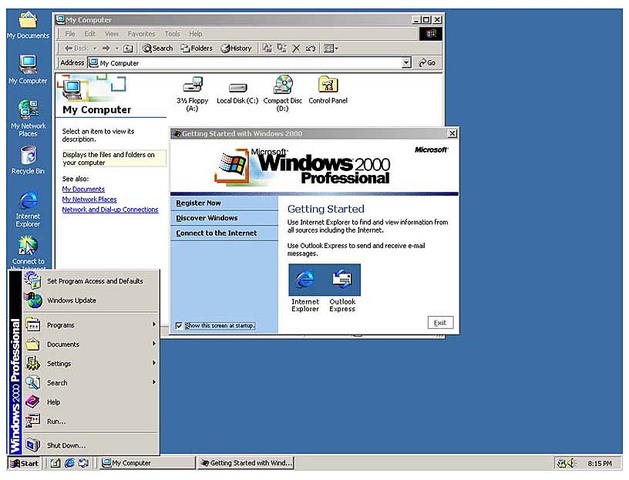Click the Undo toolbar icon

coord(310,49)
